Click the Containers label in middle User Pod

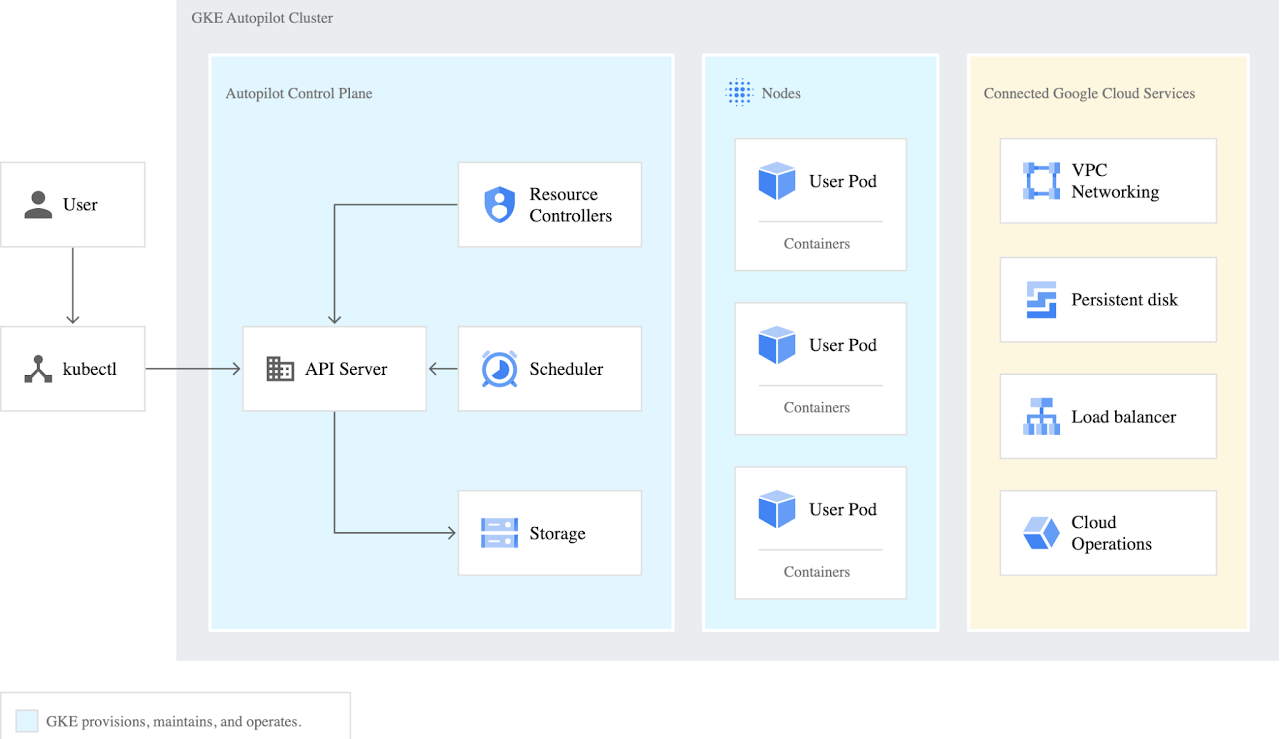click(817, 408)
